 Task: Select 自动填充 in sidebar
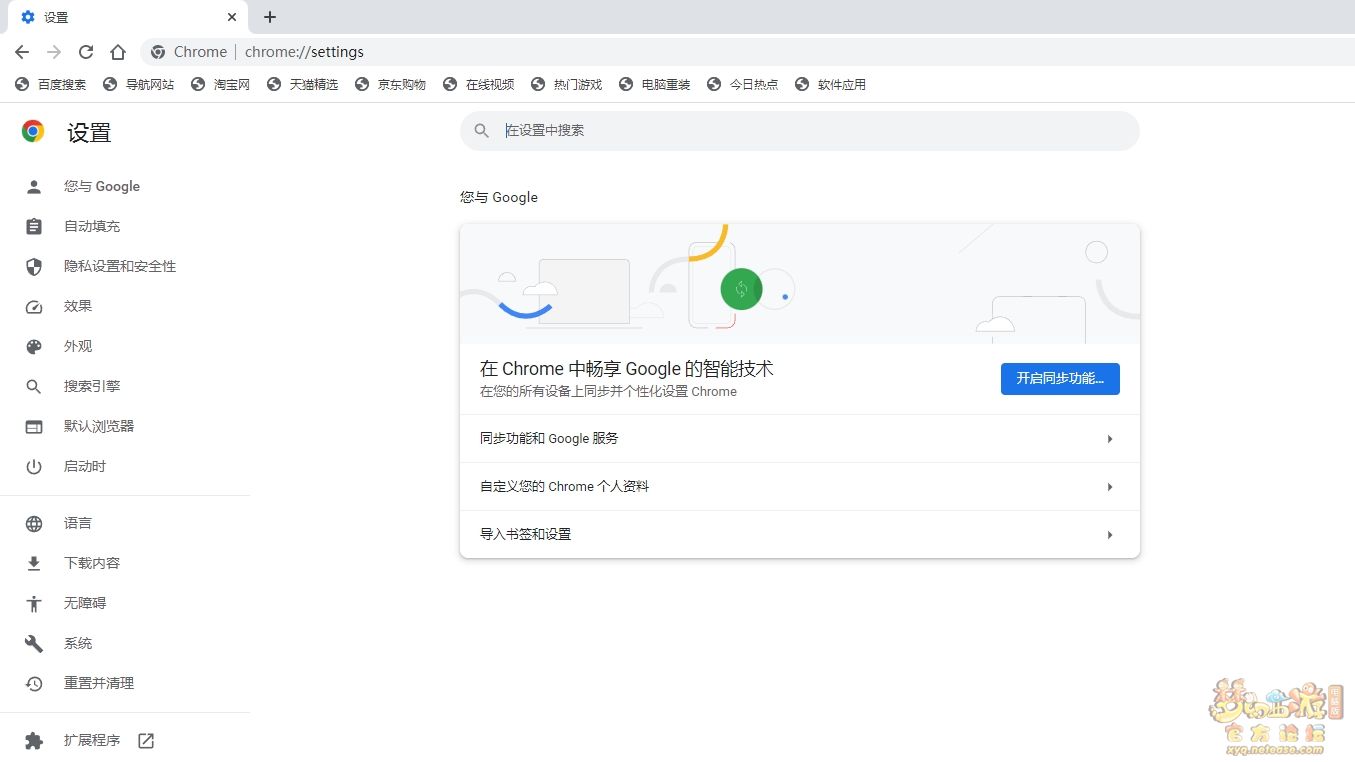(92, 226)
